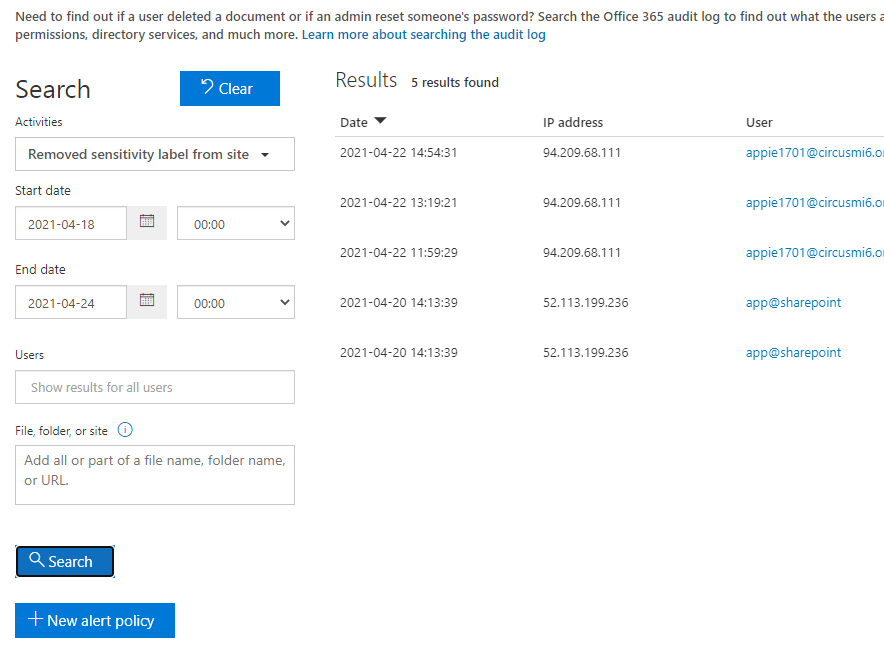
Task: Click the Clear button
Action: point(229,89)
